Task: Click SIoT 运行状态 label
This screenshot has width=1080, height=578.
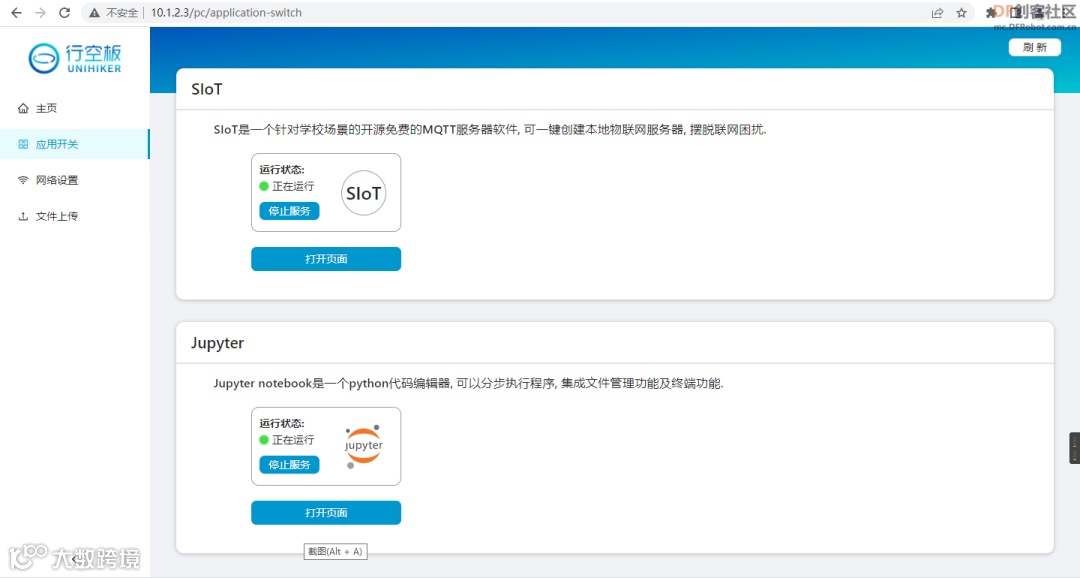Action: coord(282,169)
